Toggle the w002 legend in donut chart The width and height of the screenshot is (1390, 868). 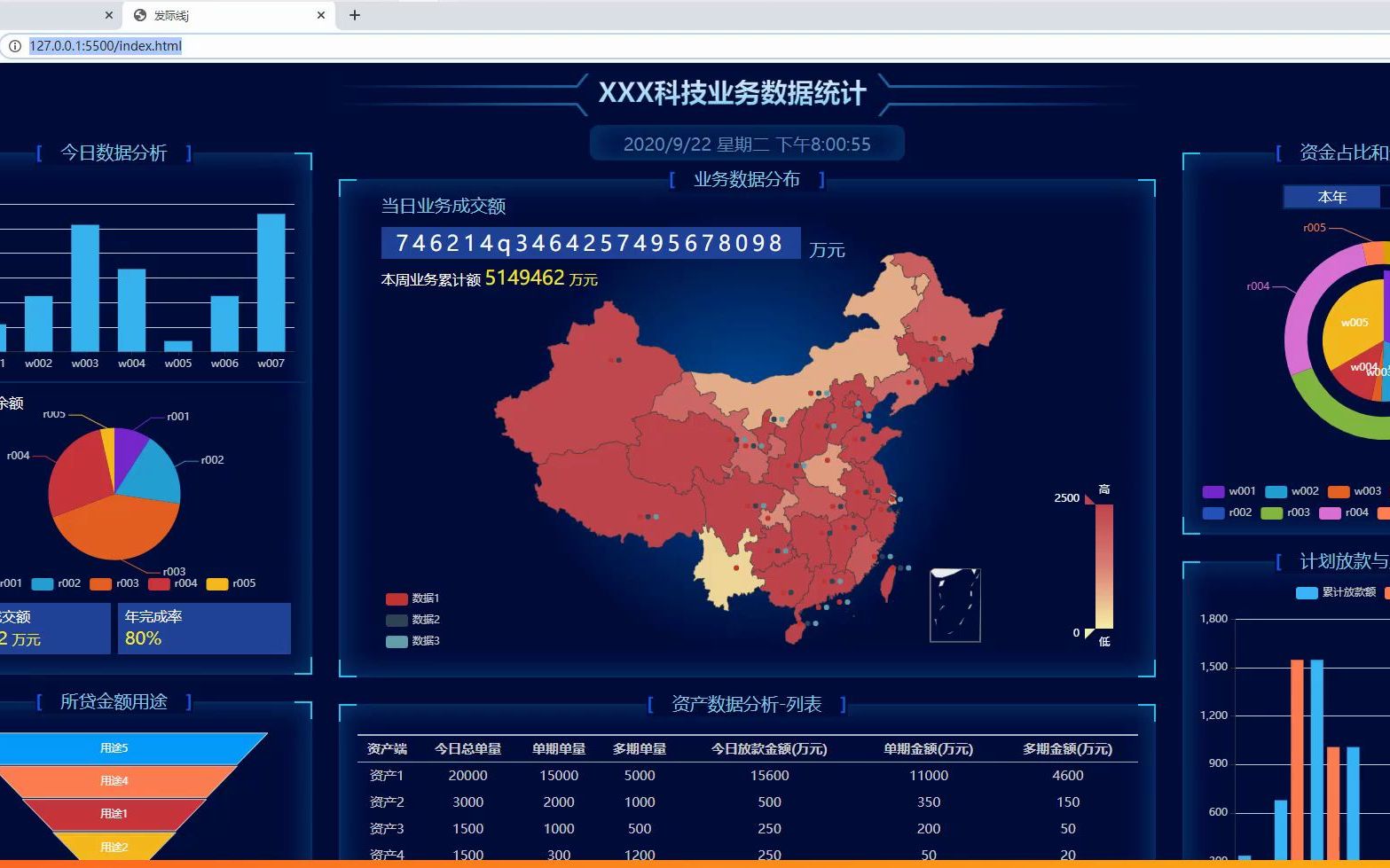point(1274,490)
